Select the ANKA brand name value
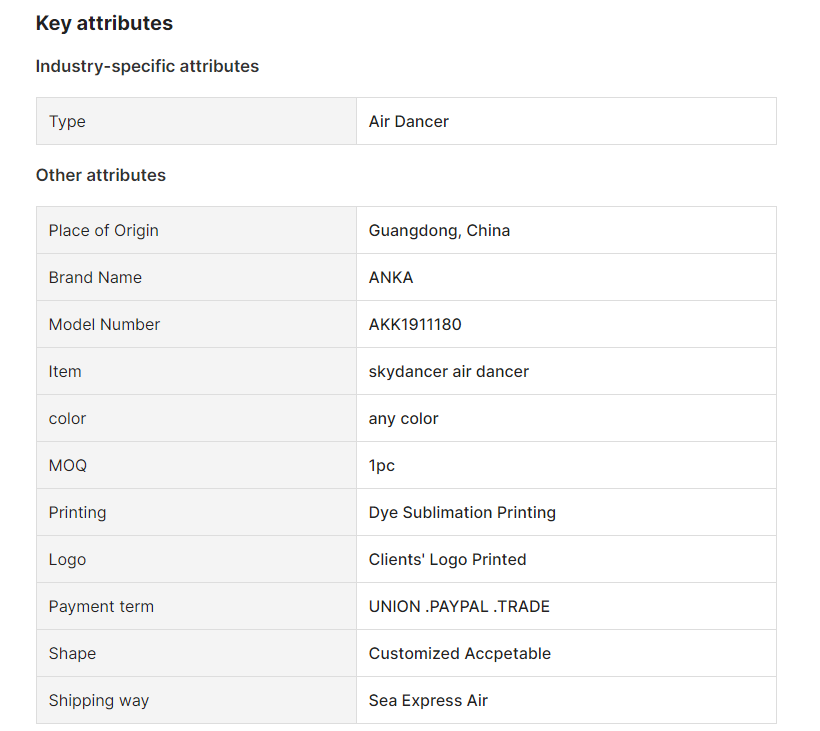Screen dimensions: 820x731 (391, 278)
